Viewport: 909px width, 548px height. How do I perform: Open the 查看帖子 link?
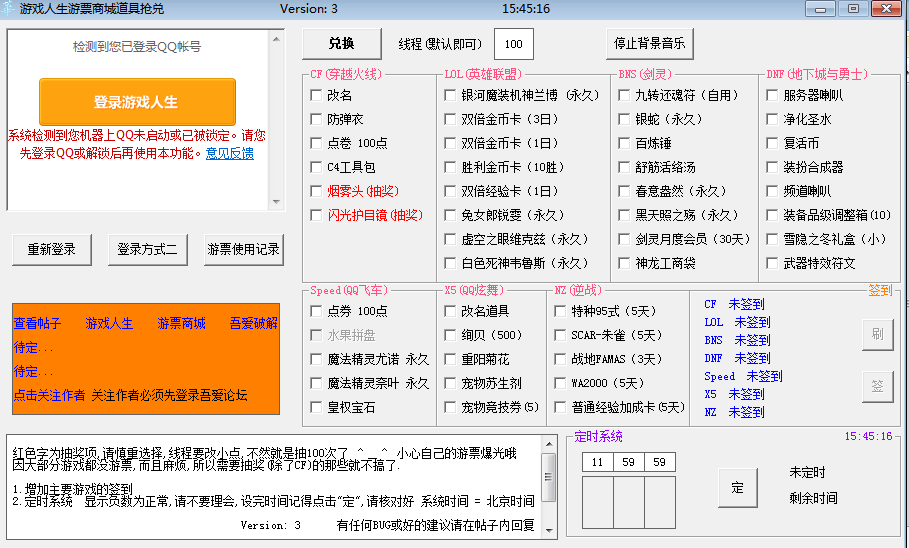click(x=37, y=323)
